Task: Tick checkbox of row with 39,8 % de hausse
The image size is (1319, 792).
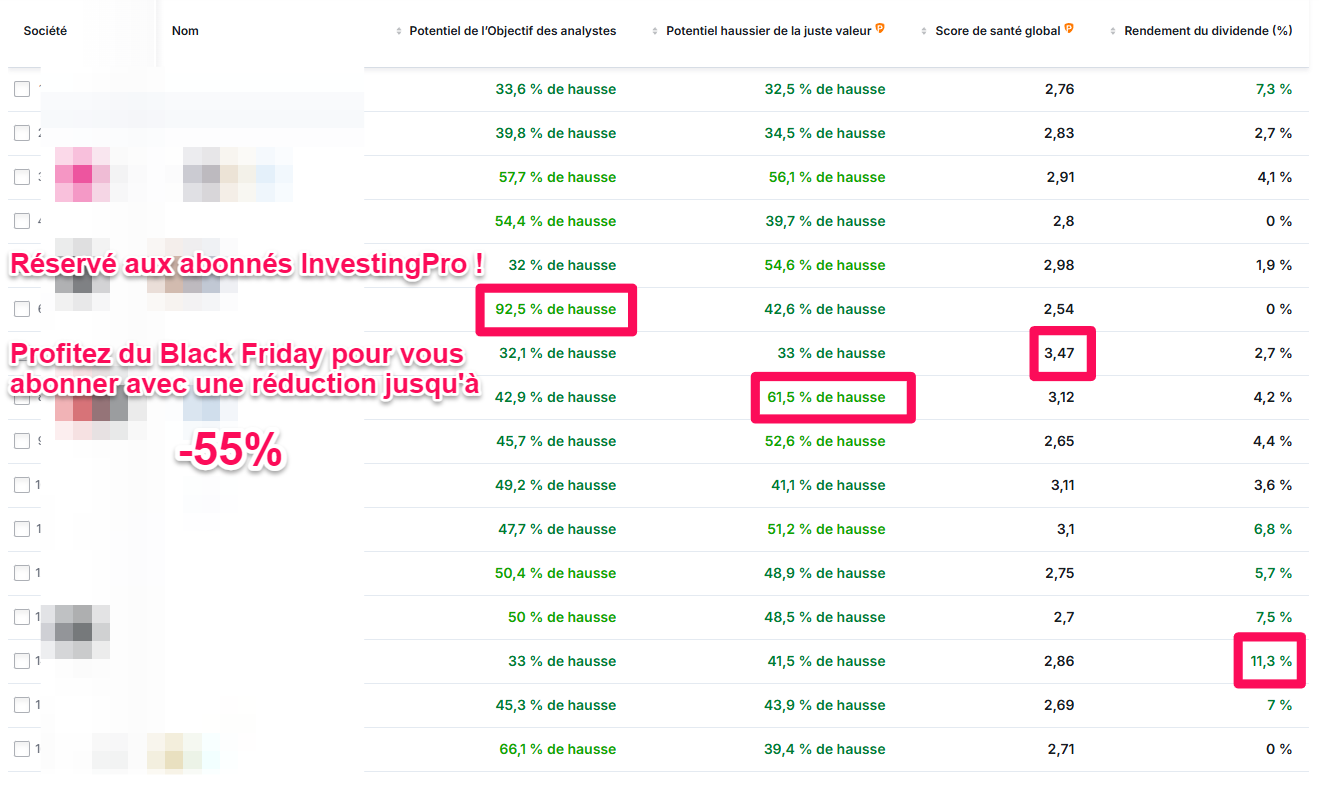Action: pyautogui.click(x=22, y=133)
